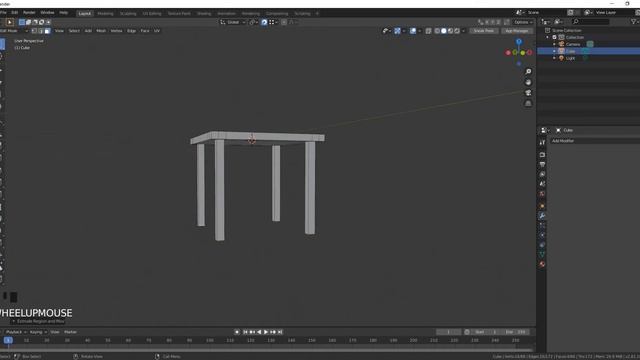640x360 pixels.
Task: Click the zoom magnifier viewport gizmo
Action: (528, 72)
